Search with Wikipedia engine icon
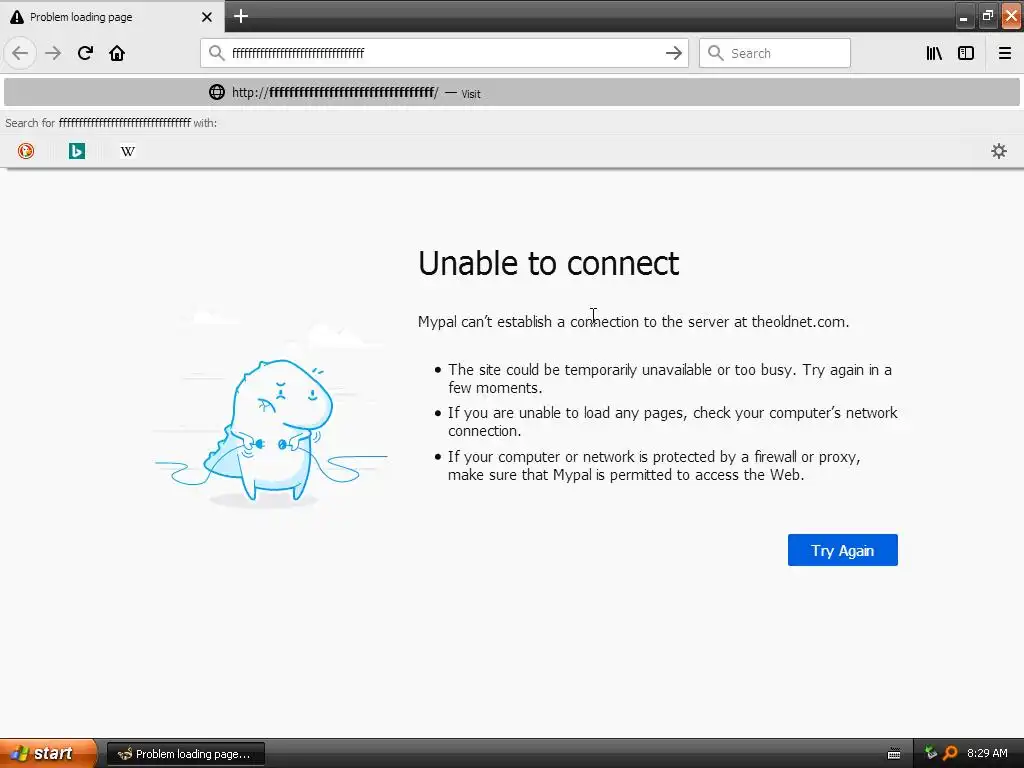The width and height of the screenshot is (1024, 768). click(128, 151)
